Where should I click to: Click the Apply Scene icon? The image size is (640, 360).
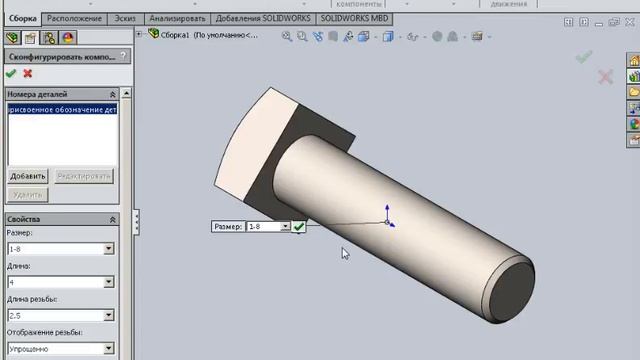452,36
